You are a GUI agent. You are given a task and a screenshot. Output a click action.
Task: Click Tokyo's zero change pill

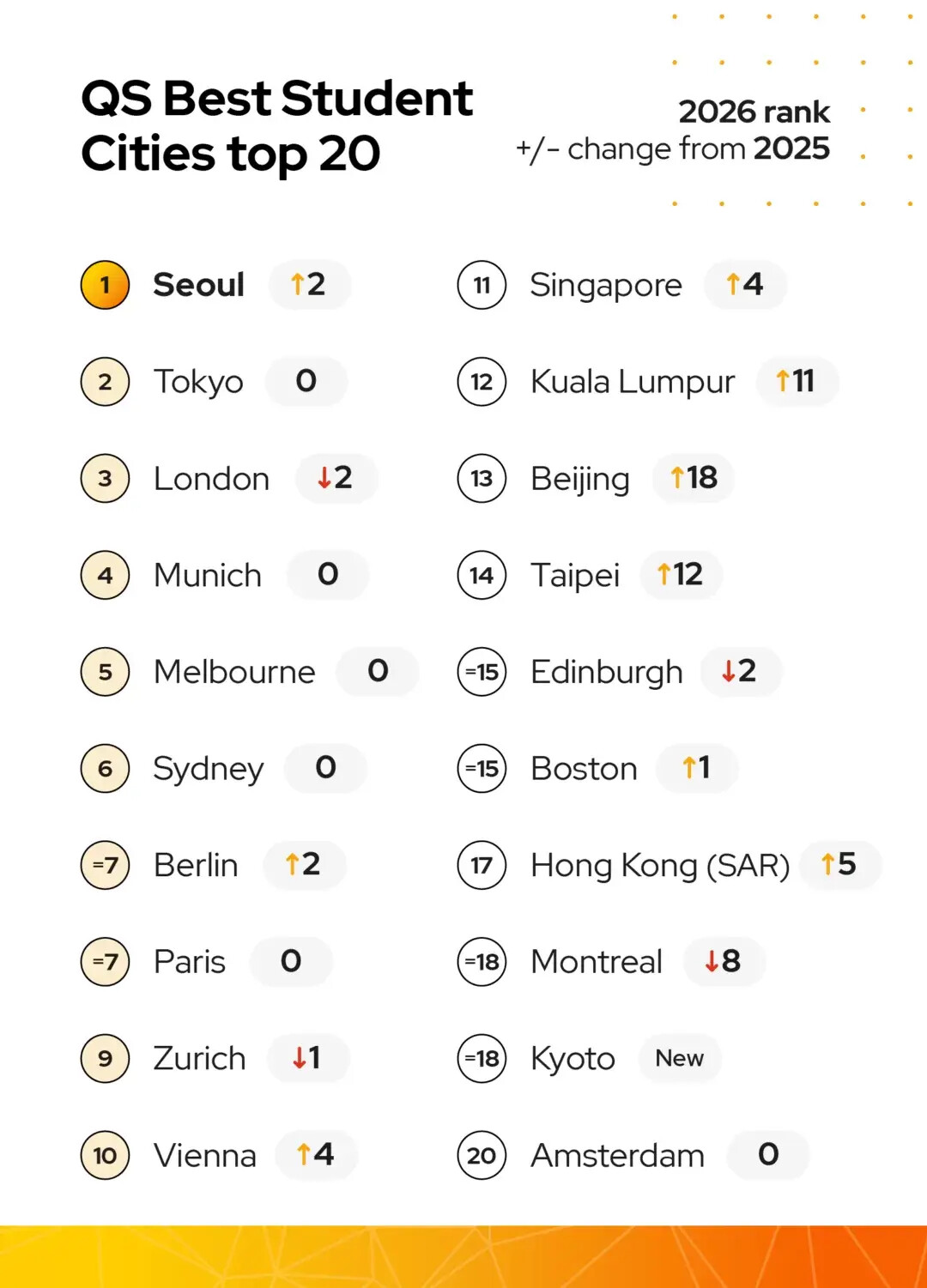pos(306,381)
